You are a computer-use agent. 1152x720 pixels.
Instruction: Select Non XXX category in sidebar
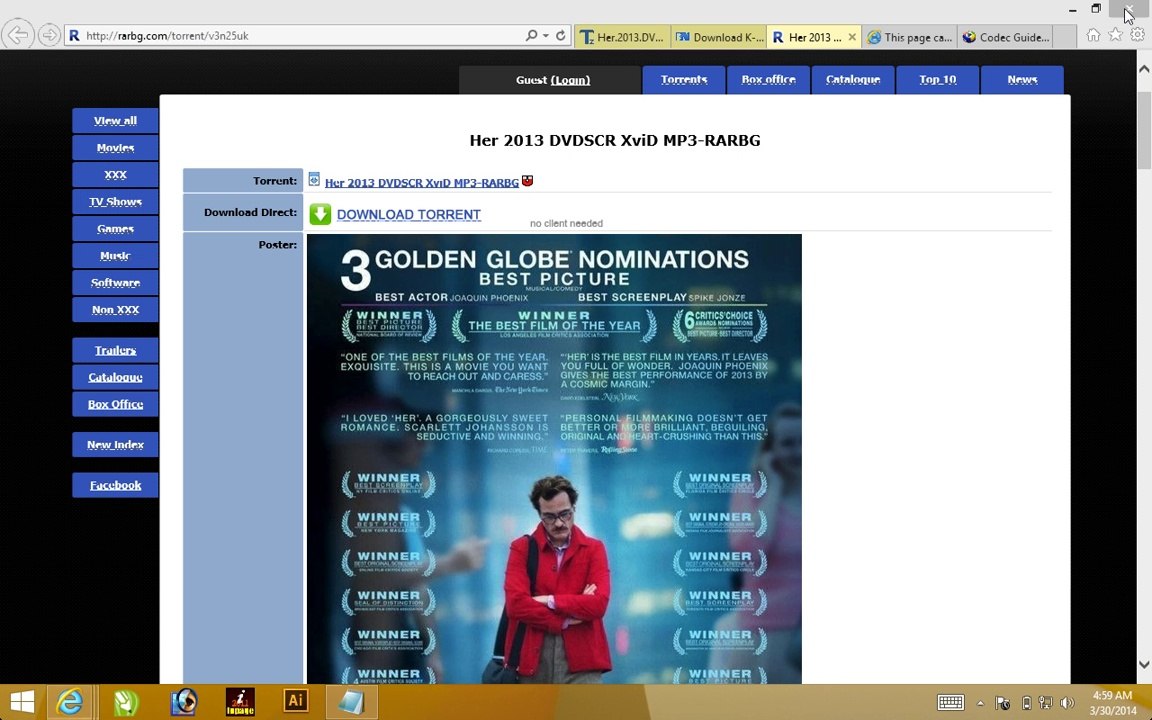pos(115,309)
